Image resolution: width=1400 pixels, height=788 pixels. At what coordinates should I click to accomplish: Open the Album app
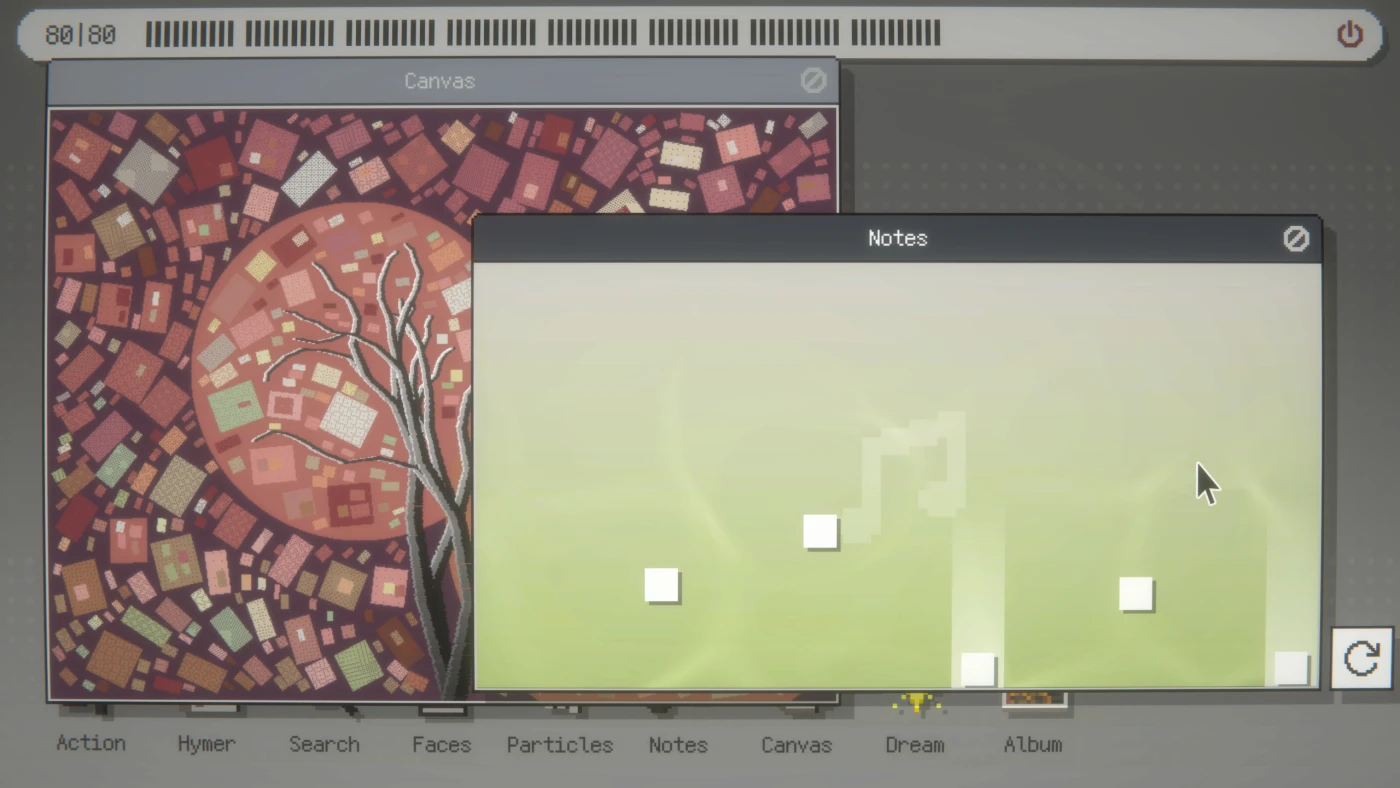(1033, 743)
